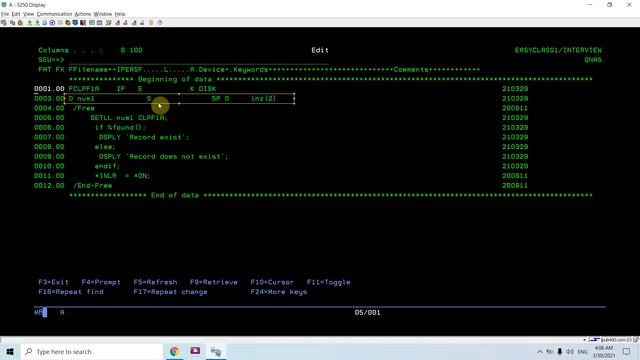Click the teal keypad toolbar icon

coord(92,22)
